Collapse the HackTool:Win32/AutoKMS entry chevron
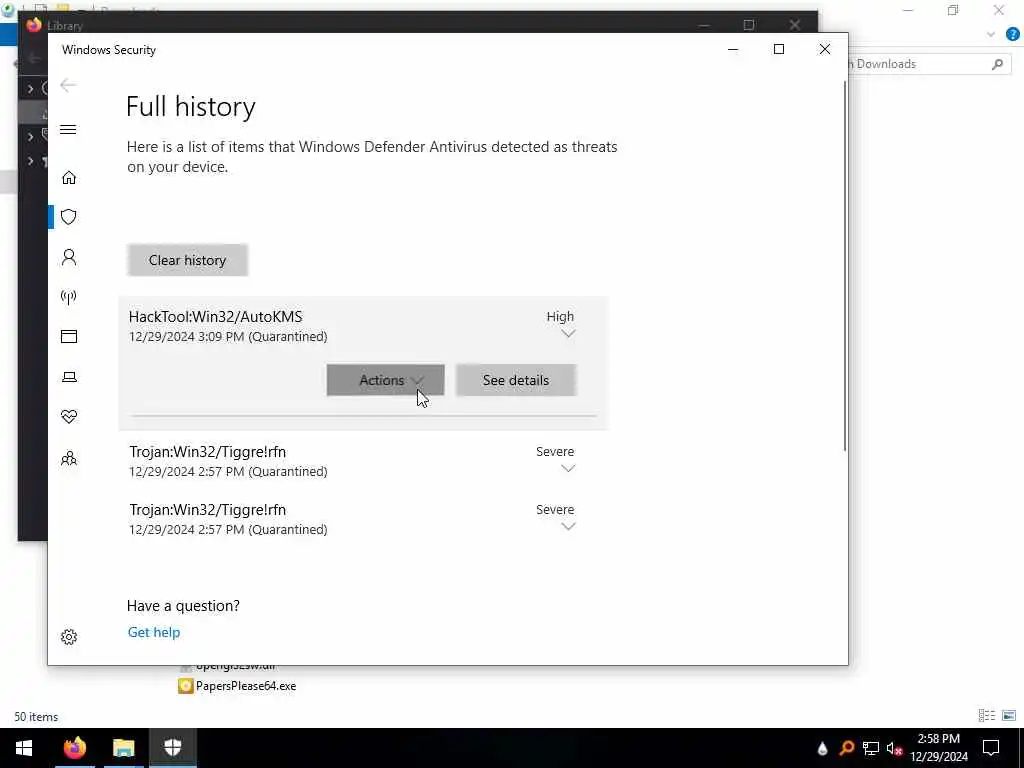The height and width of the screenshot is (768, 1024). coord(568,333)
